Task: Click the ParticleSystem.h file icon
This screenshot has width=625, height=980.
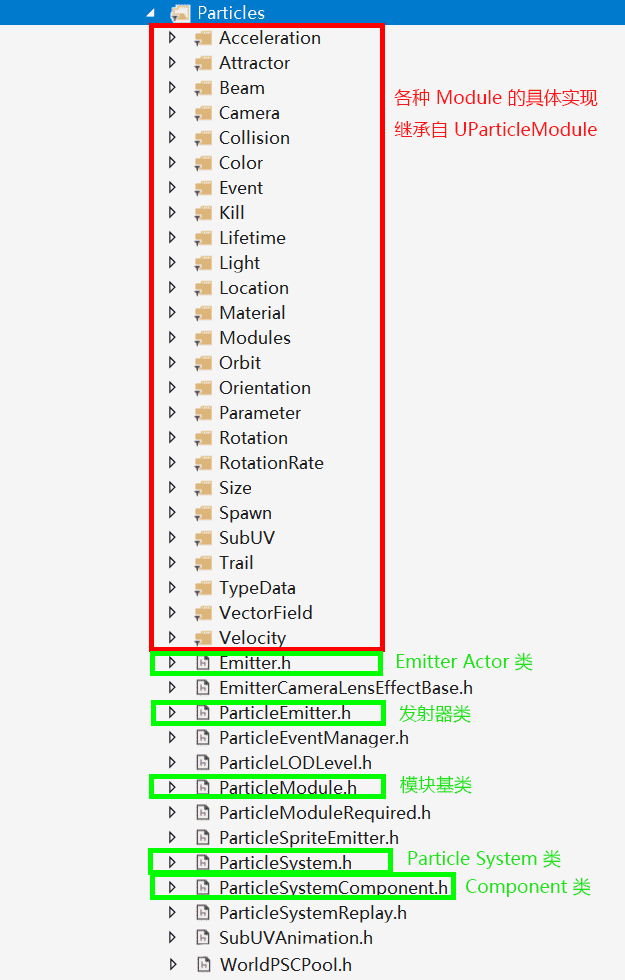Action: [203, 862]
